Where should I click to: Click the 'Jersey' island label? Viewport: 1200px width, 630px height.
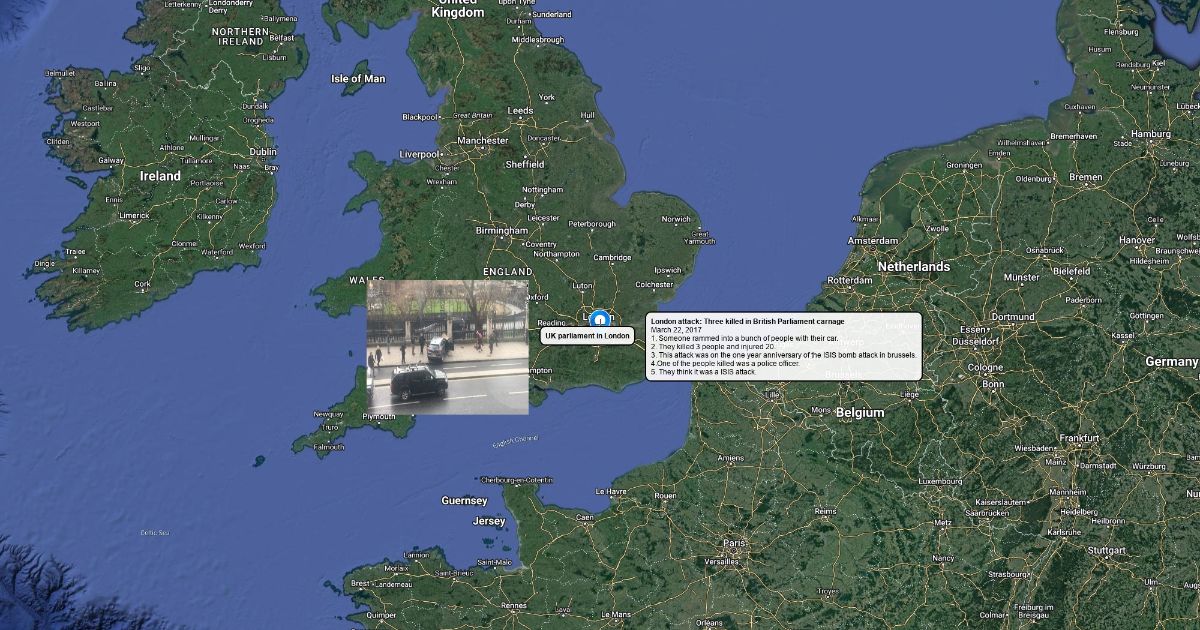coord(489,521)
